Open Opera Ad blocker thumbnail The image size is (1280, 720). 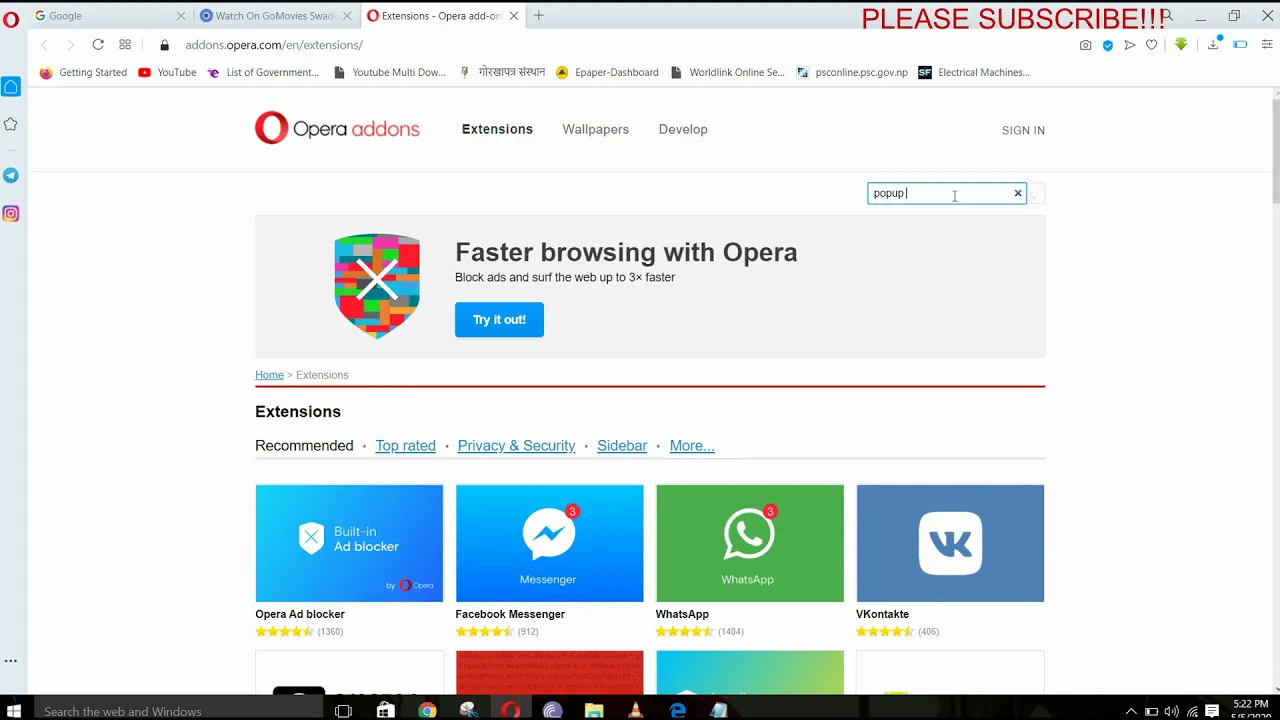(349, 543)
